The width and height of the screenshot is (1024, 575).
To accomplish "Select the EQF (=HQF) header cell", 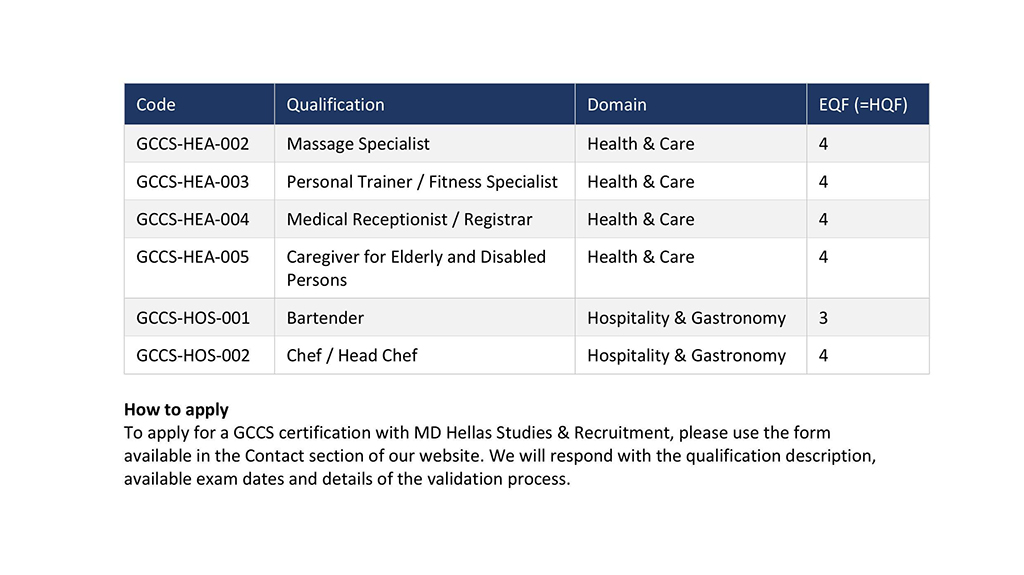I will (863, 105).
